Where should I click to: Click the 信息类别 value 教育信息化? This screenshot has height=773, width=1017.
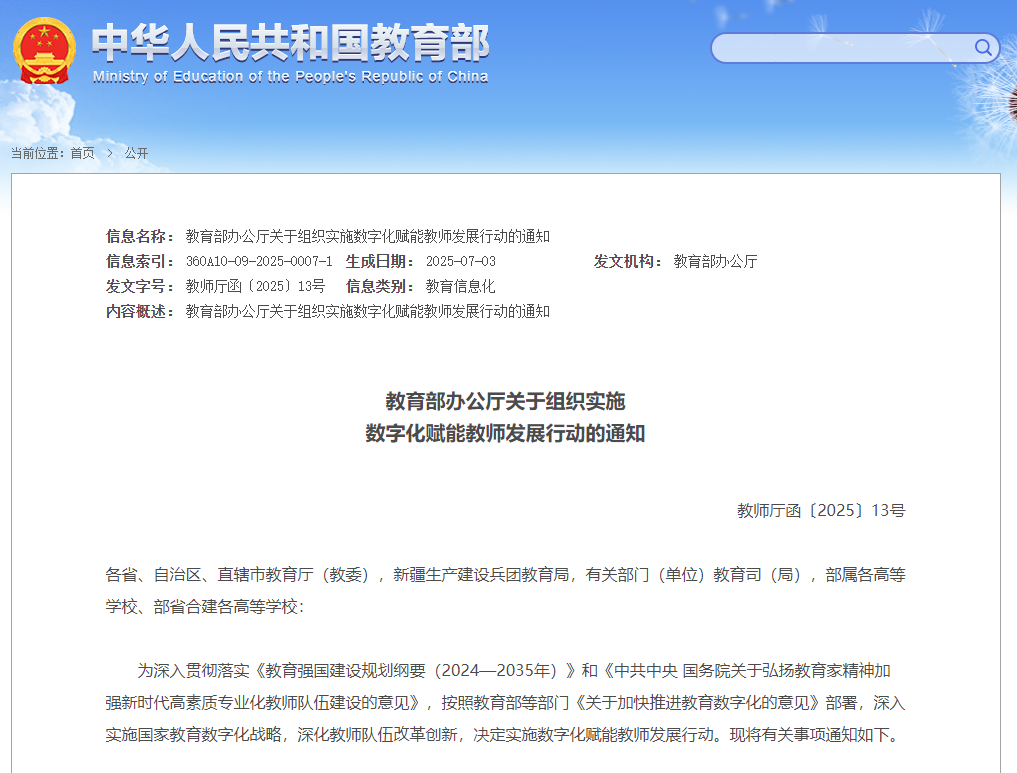tap(461, 286)
